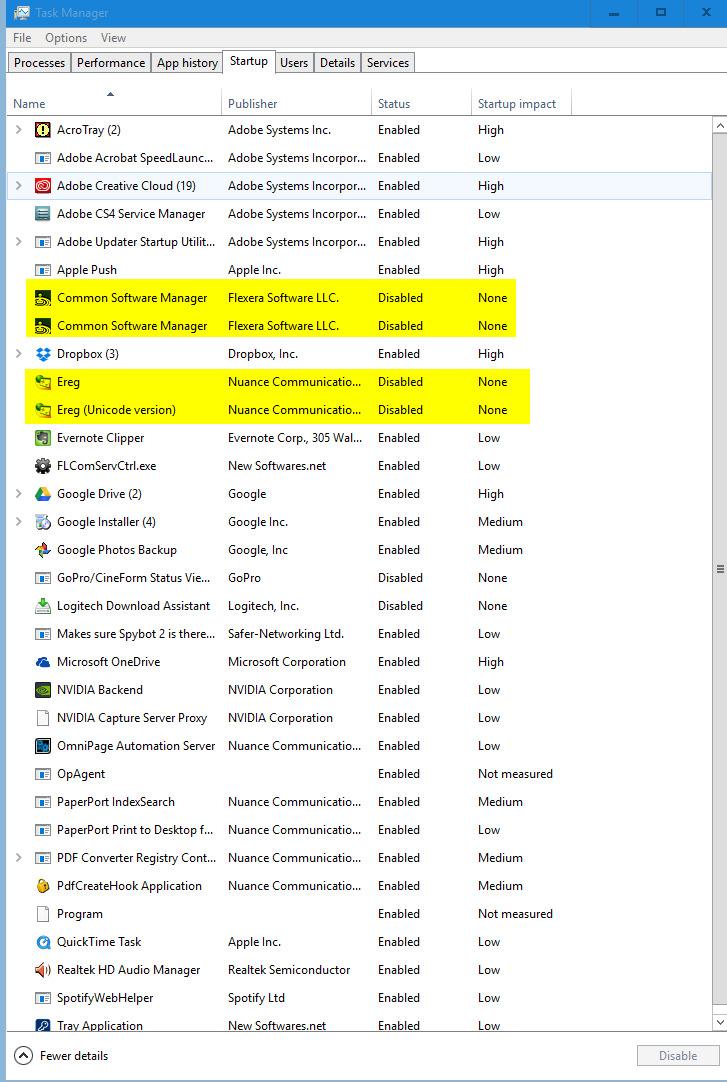Select the Adobe Creative Cloud icon

pos(43,186)
